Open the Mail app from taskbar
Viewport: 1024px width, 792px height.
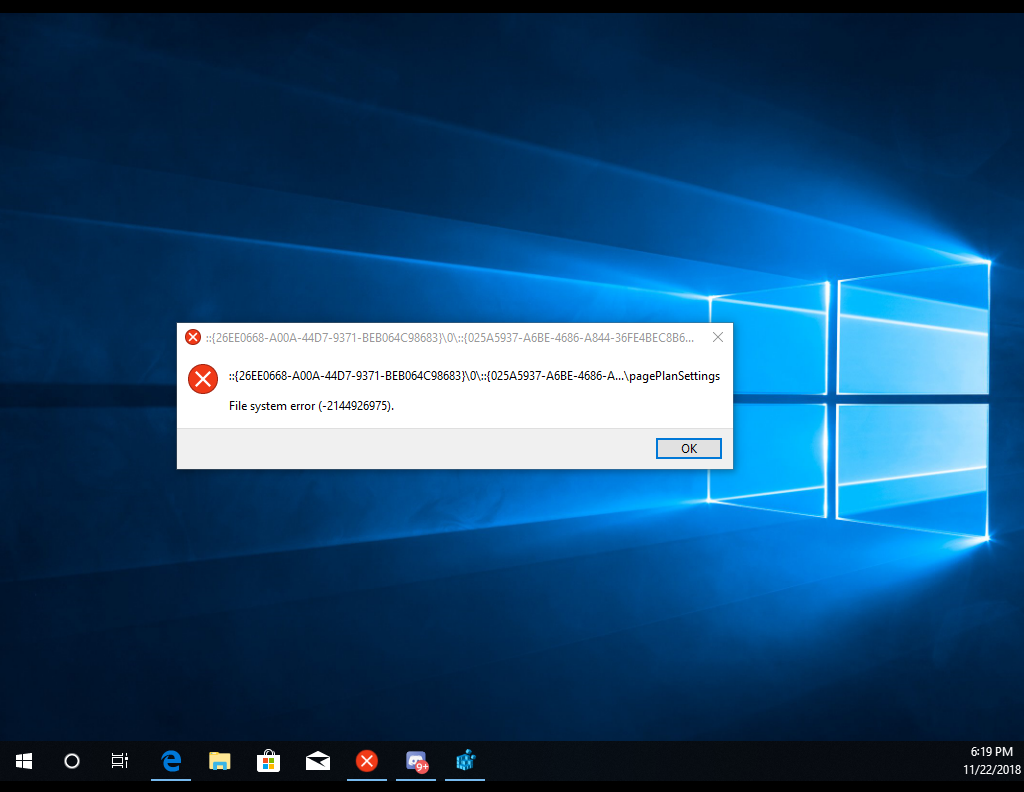317,761
